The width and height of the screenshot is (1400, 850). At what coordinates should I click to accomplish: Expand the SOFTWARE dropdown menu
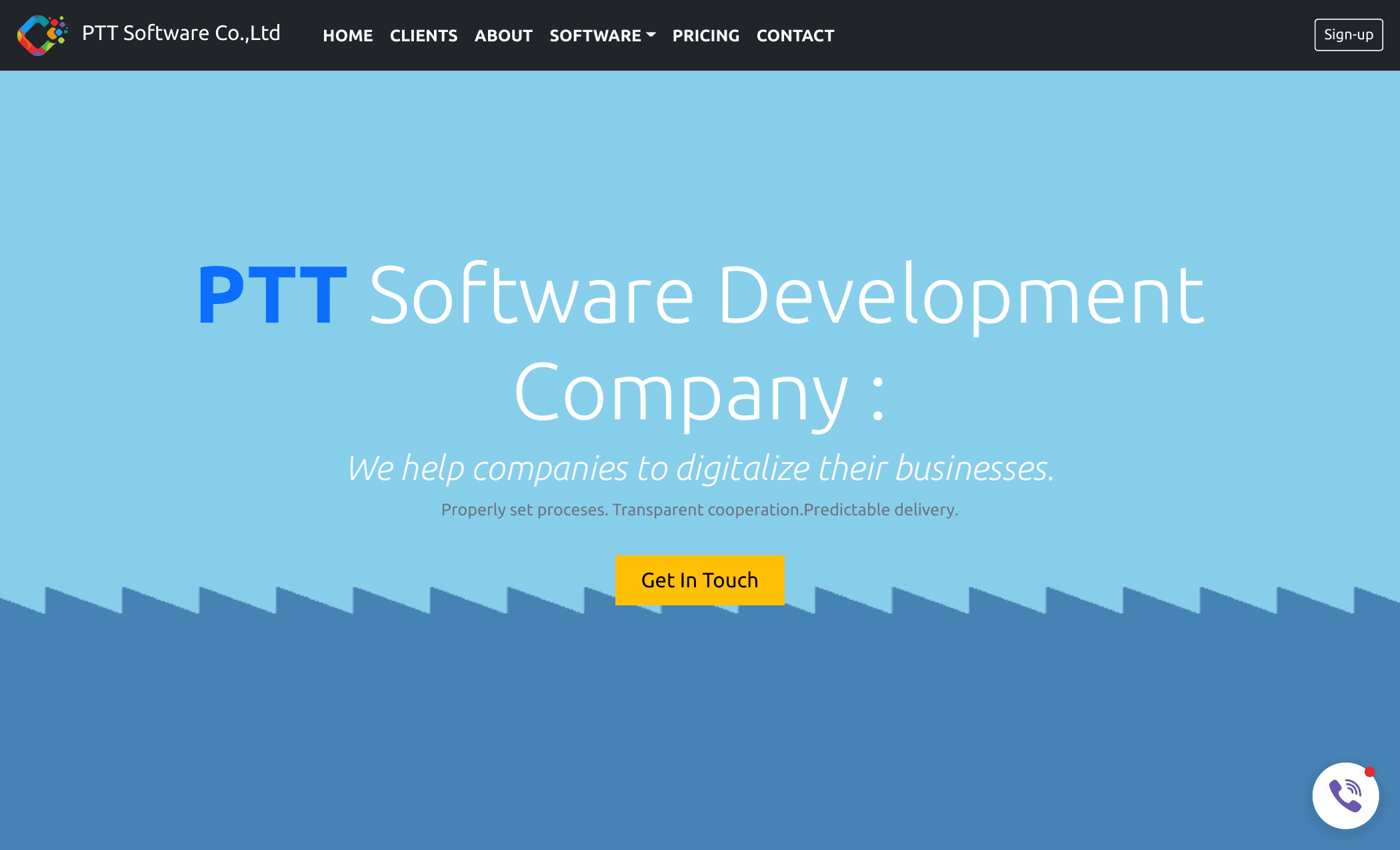tap(602, 35)
